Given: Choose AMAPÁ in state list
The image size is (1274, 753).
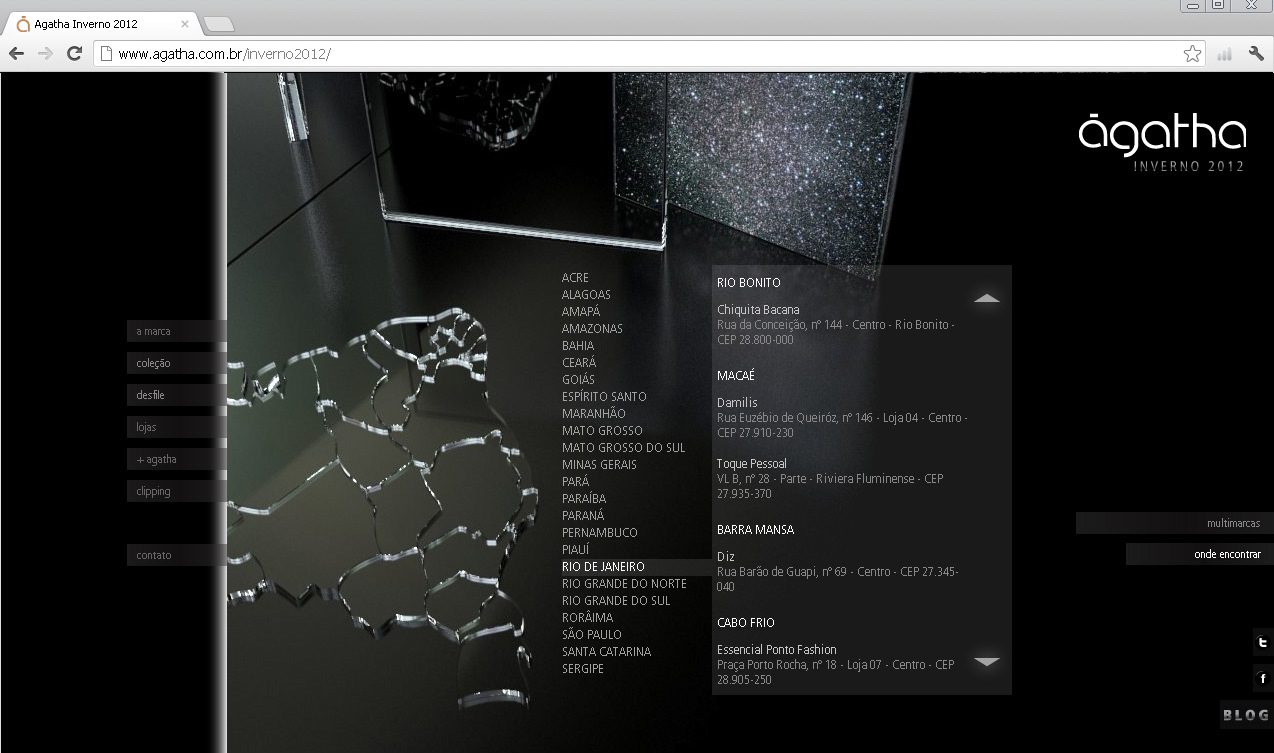Looking at the screenshot, I should tap(581, 312).
